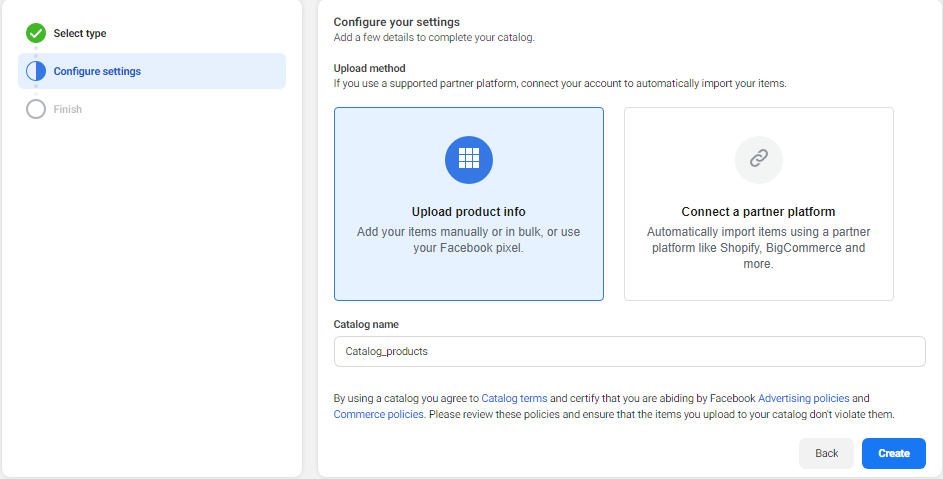Jump to the Finish step label
Image resolution: width=943 pixels, height=479 pixels.
(x=68, y=110)
